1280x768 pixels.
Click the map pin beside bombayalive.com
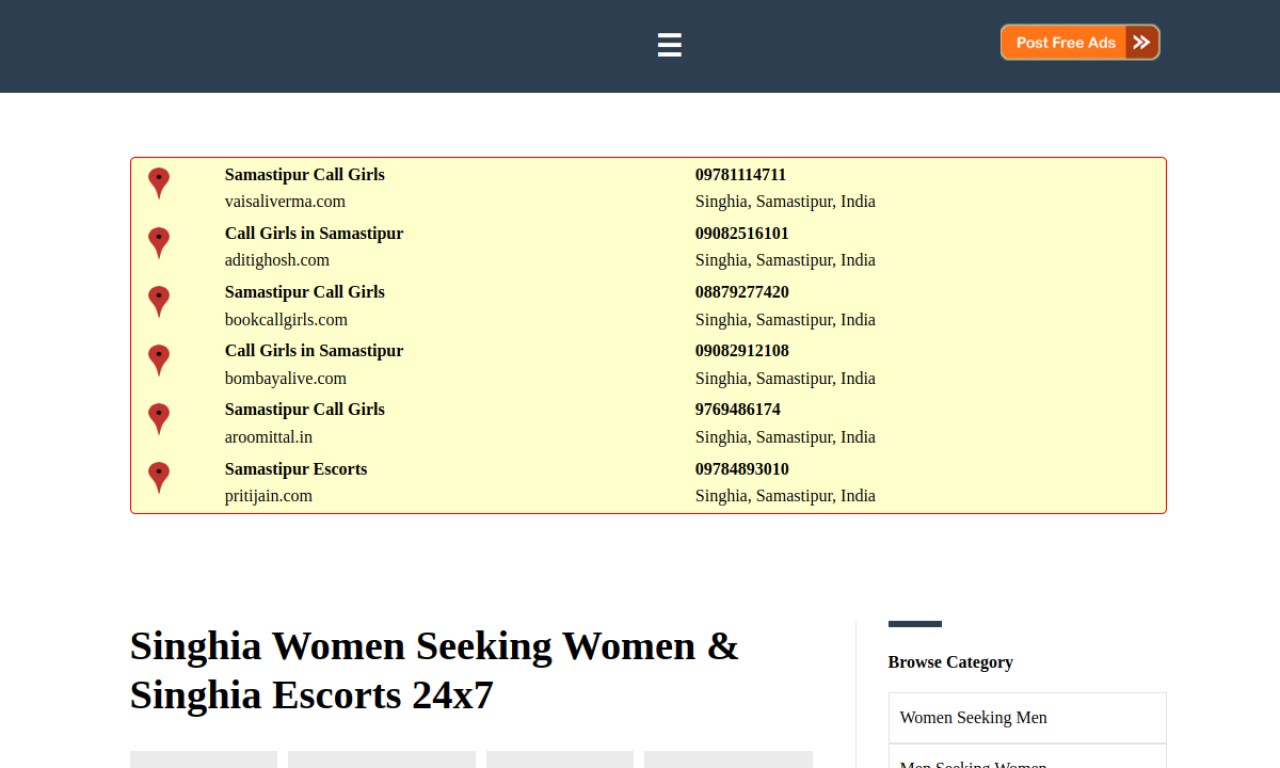(x=158, y=360)
